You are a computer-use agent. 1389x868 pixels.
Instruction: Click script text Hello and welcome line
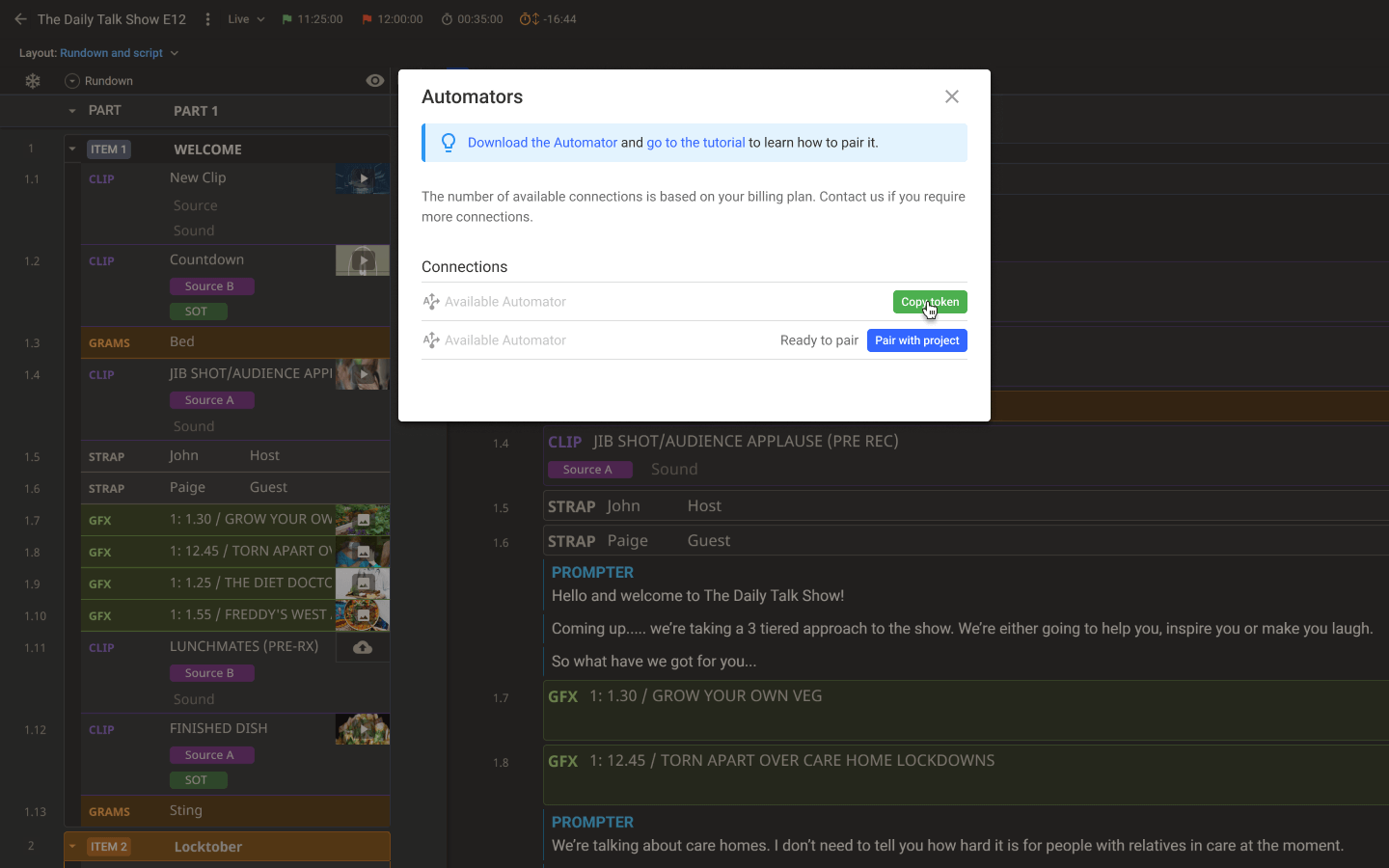point(697,596)
